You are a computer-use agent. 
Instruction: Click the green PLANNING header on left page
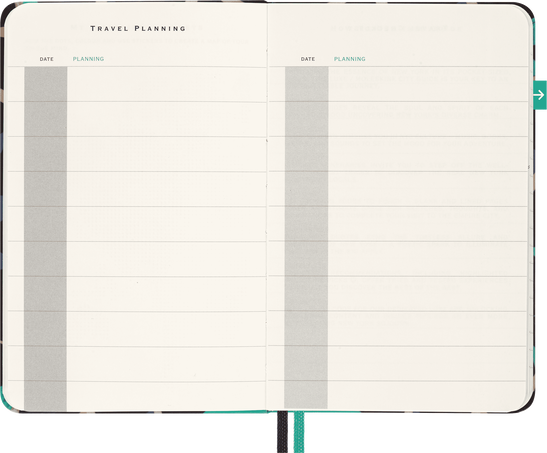[x=88, y=59]
